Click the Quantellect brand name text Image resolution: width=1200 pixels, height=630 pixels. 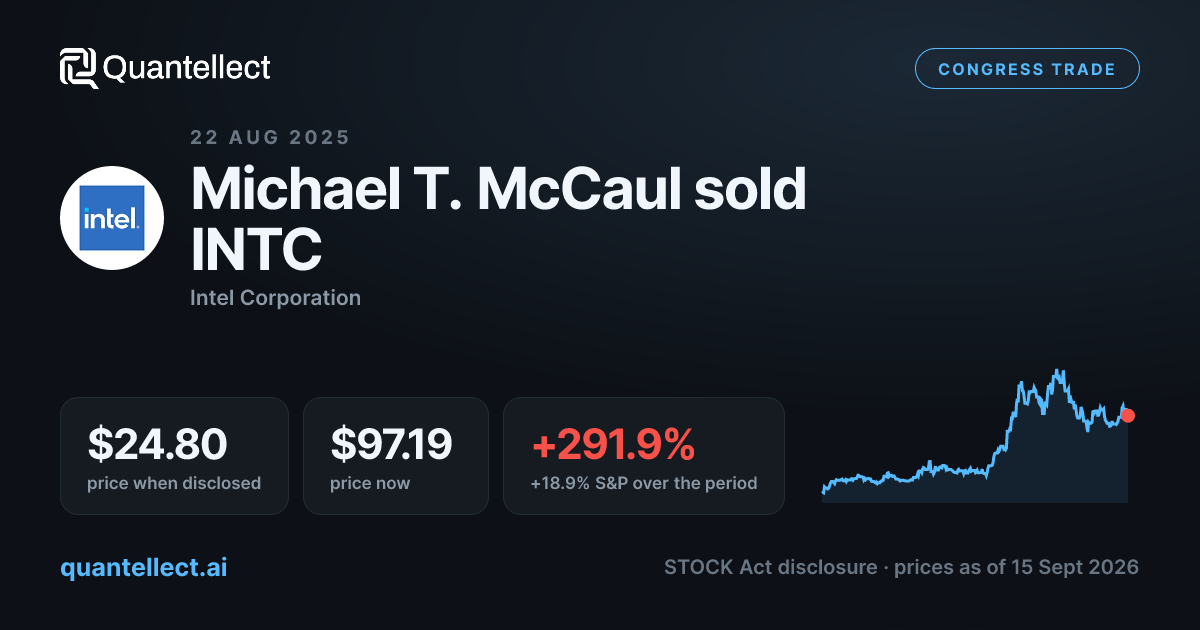point(187,68)
